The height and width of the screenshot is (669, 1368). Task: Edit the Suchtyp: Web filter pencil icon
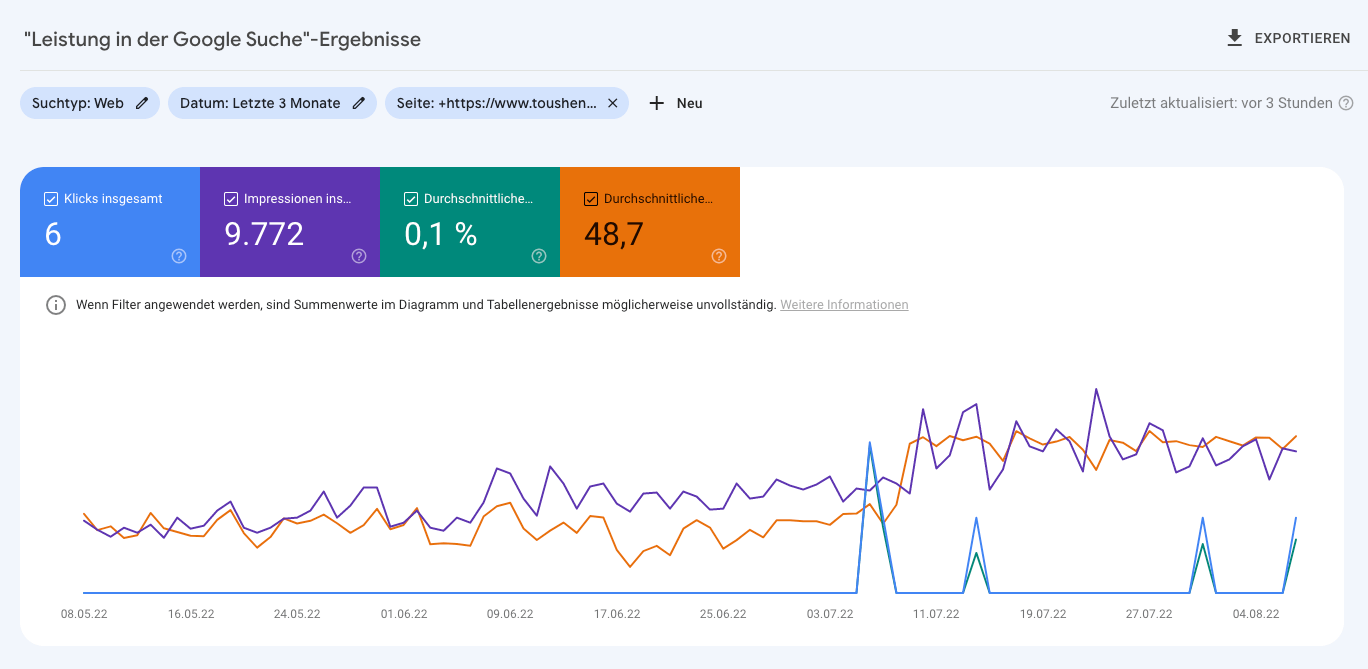pos(142,103)
